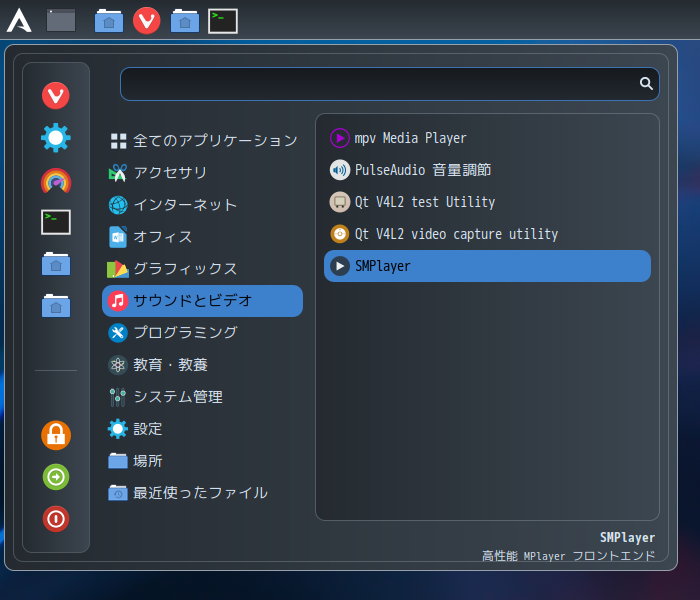This screenshot has width=700, height=600.
Task: Click the search magnifier icon
Action: tap(646, 83)
